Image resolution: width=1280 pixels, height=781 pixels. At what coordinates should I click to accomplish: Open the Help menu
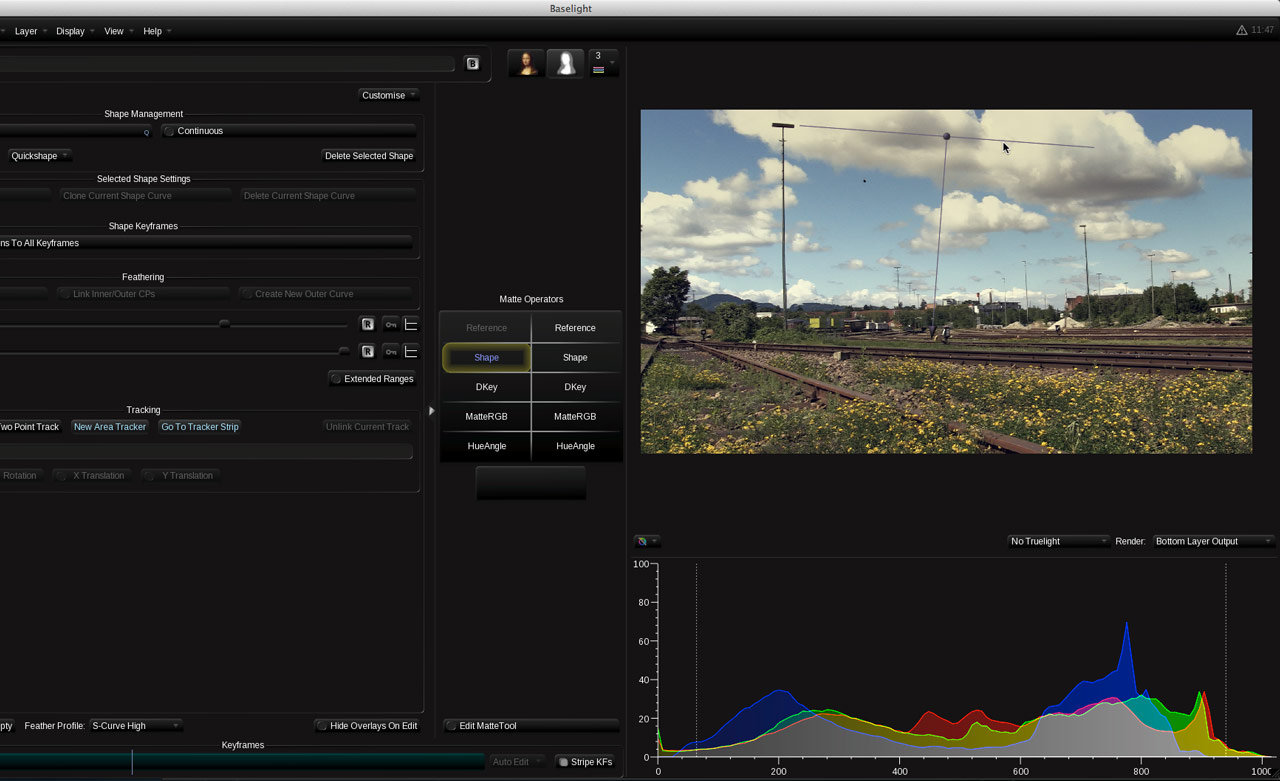[x=152, y=31]
